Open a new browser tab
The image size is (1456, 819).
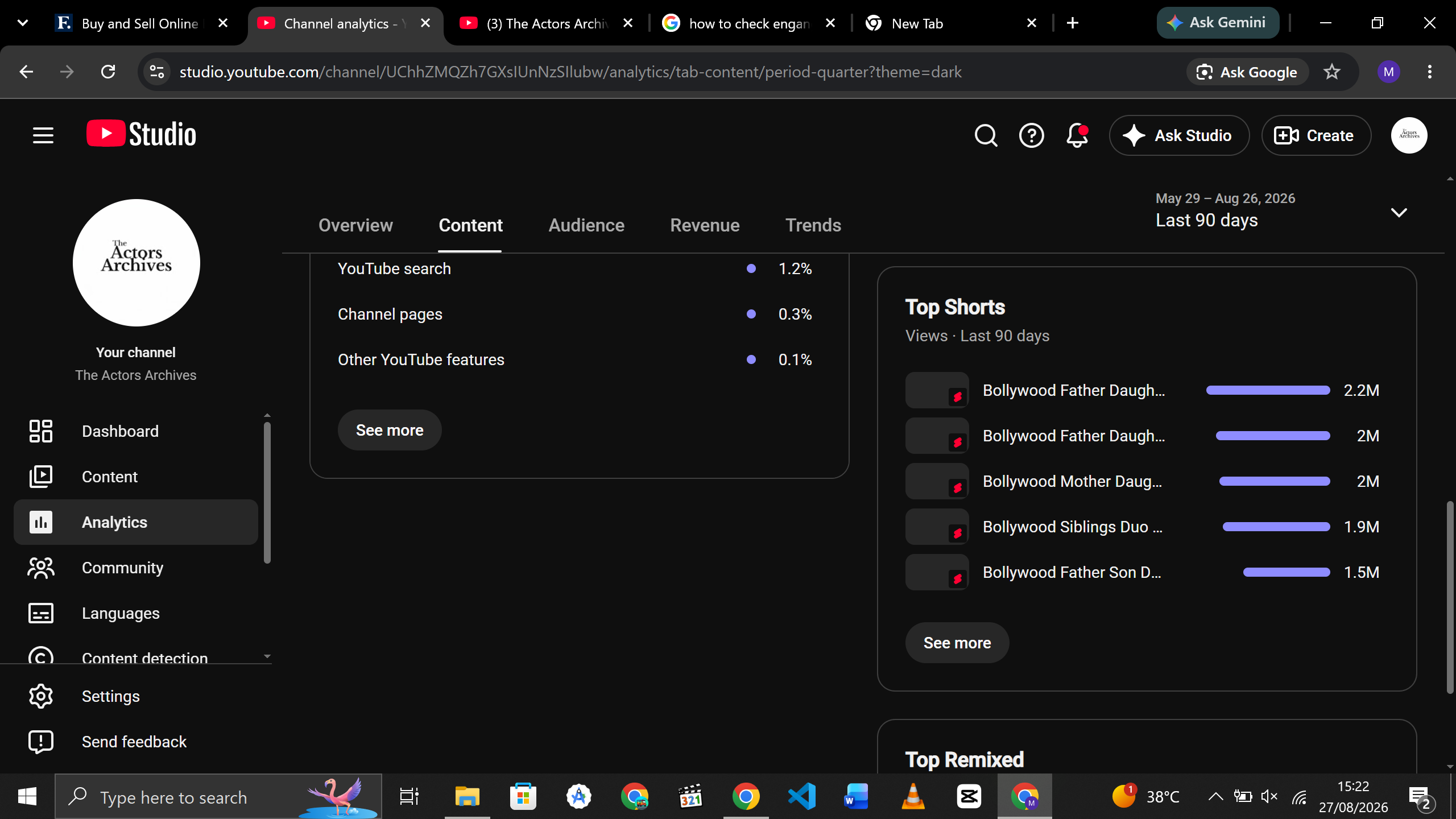(1073, 23)
